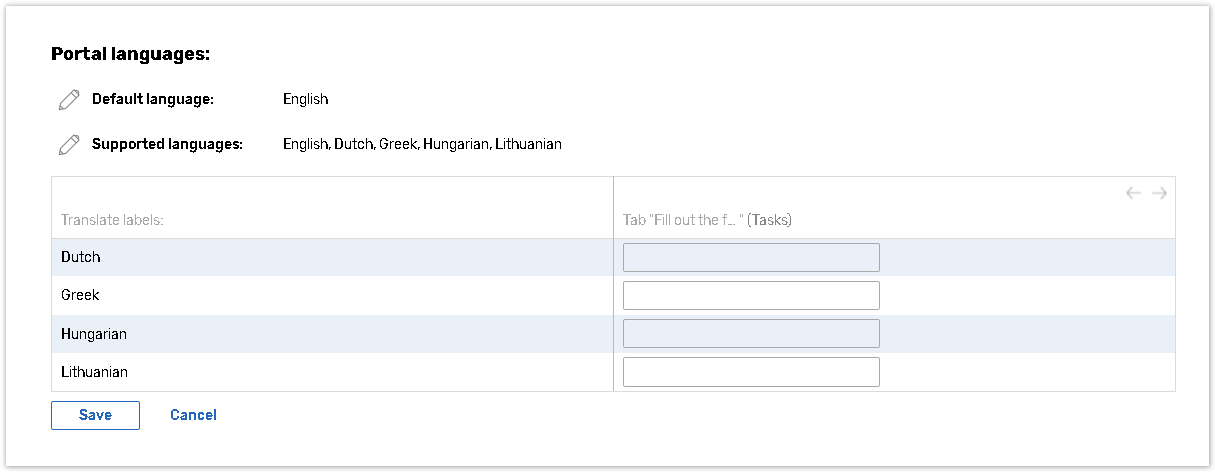Viewport: 1215px width, 472px height.
Task: Select the Hungarian translation input field
Action: pyautogui.click(x=751, y=334)
